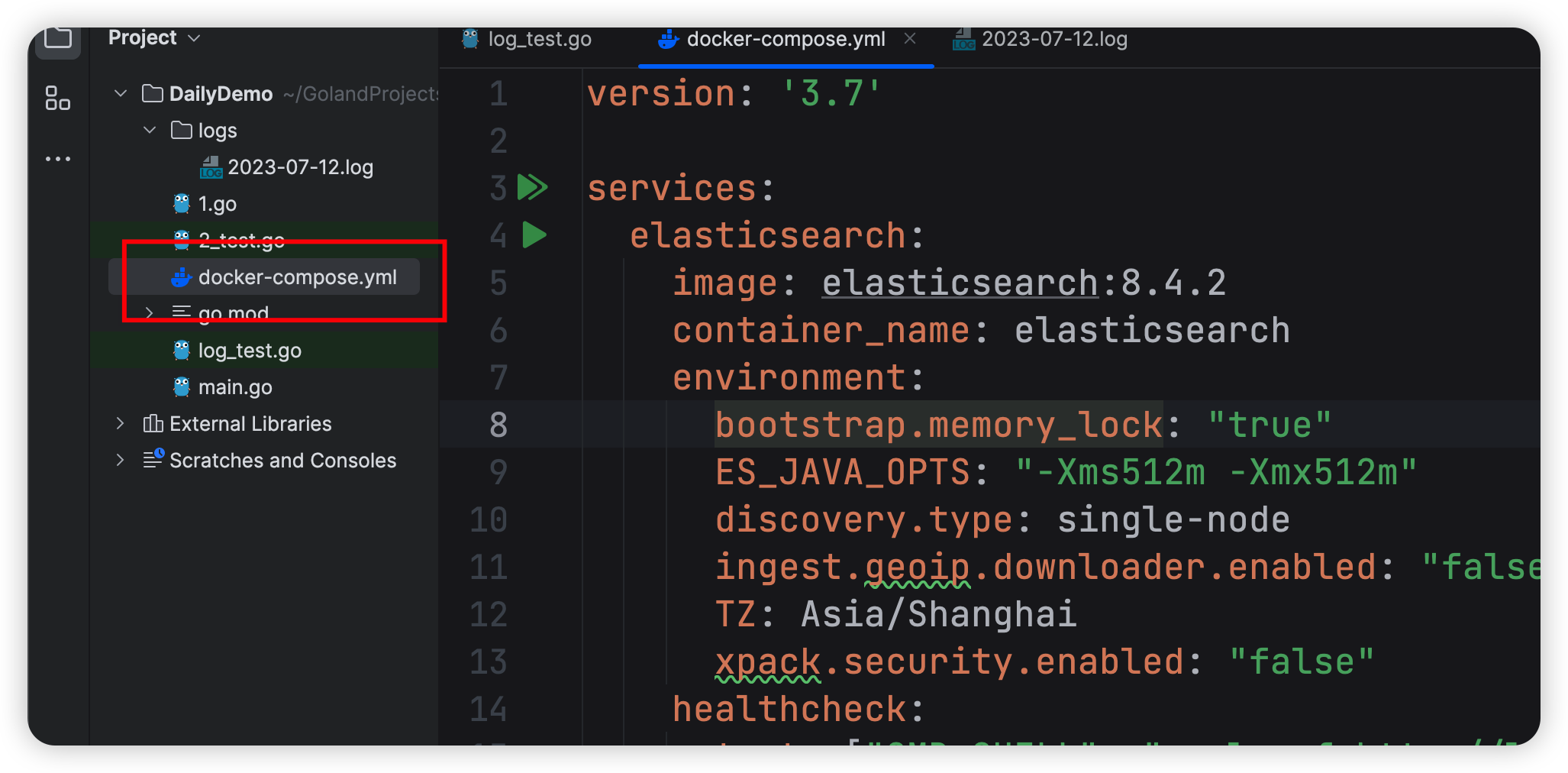This screenshot has width=1568, height=773.
Task: Open the Project view dropdown
Action: (x=194, y=37)
